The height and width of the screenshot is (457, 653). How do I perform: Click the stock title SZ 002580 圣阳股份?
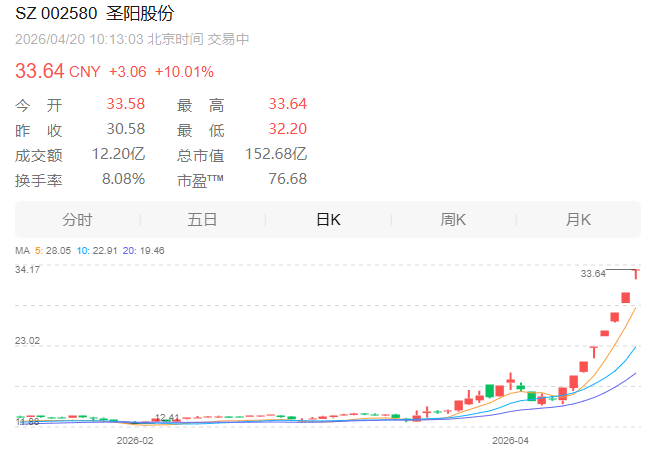tap(95, 13)
